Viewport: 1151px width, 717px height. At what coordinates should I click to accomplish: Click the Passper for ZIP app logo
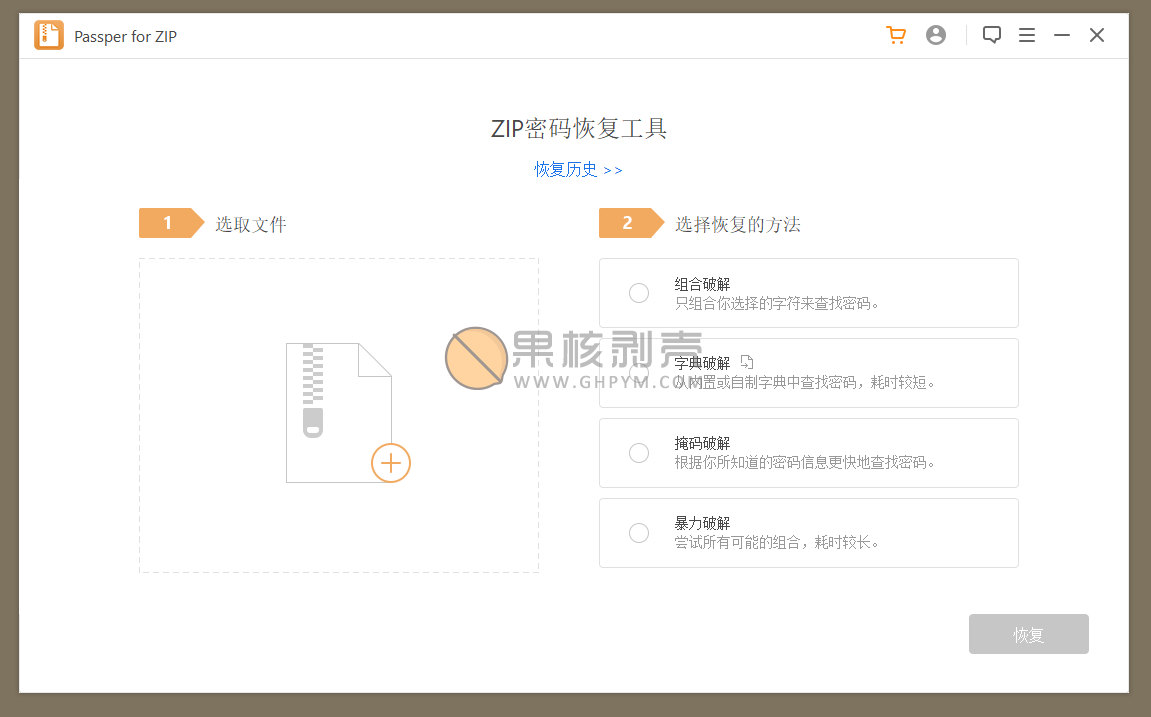click(x=49, y=35)
